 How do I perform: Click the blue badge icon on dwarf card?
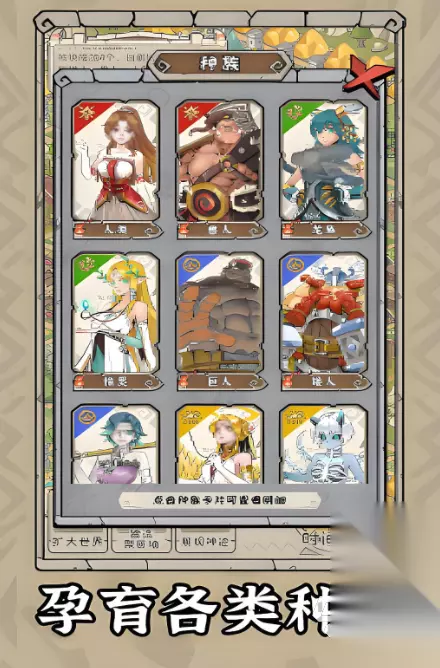click(x=295, y=265)
